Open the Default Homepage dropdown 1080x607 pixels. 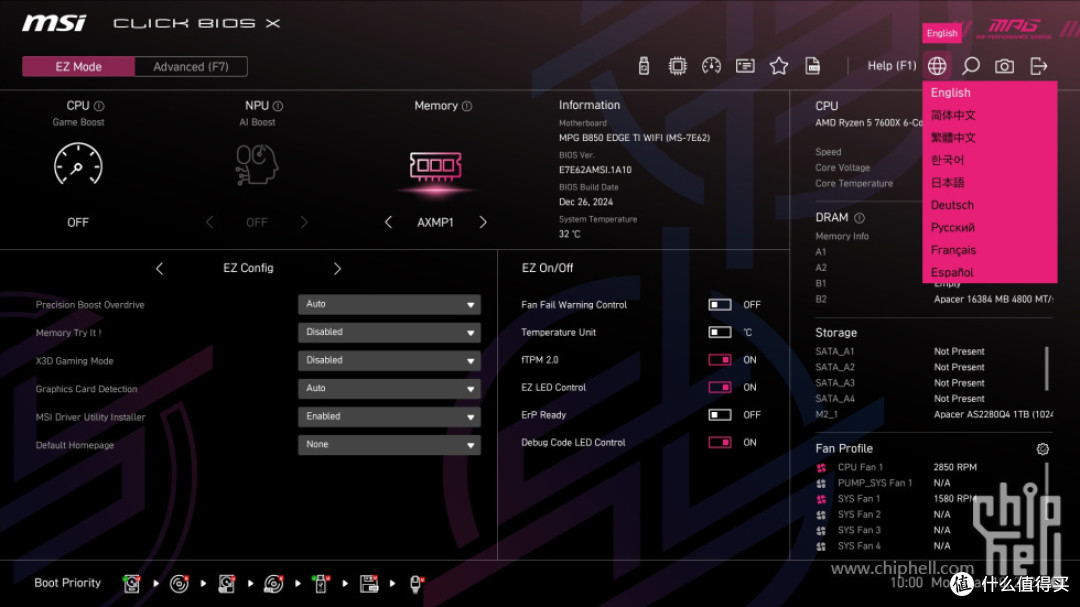(389, 445)
